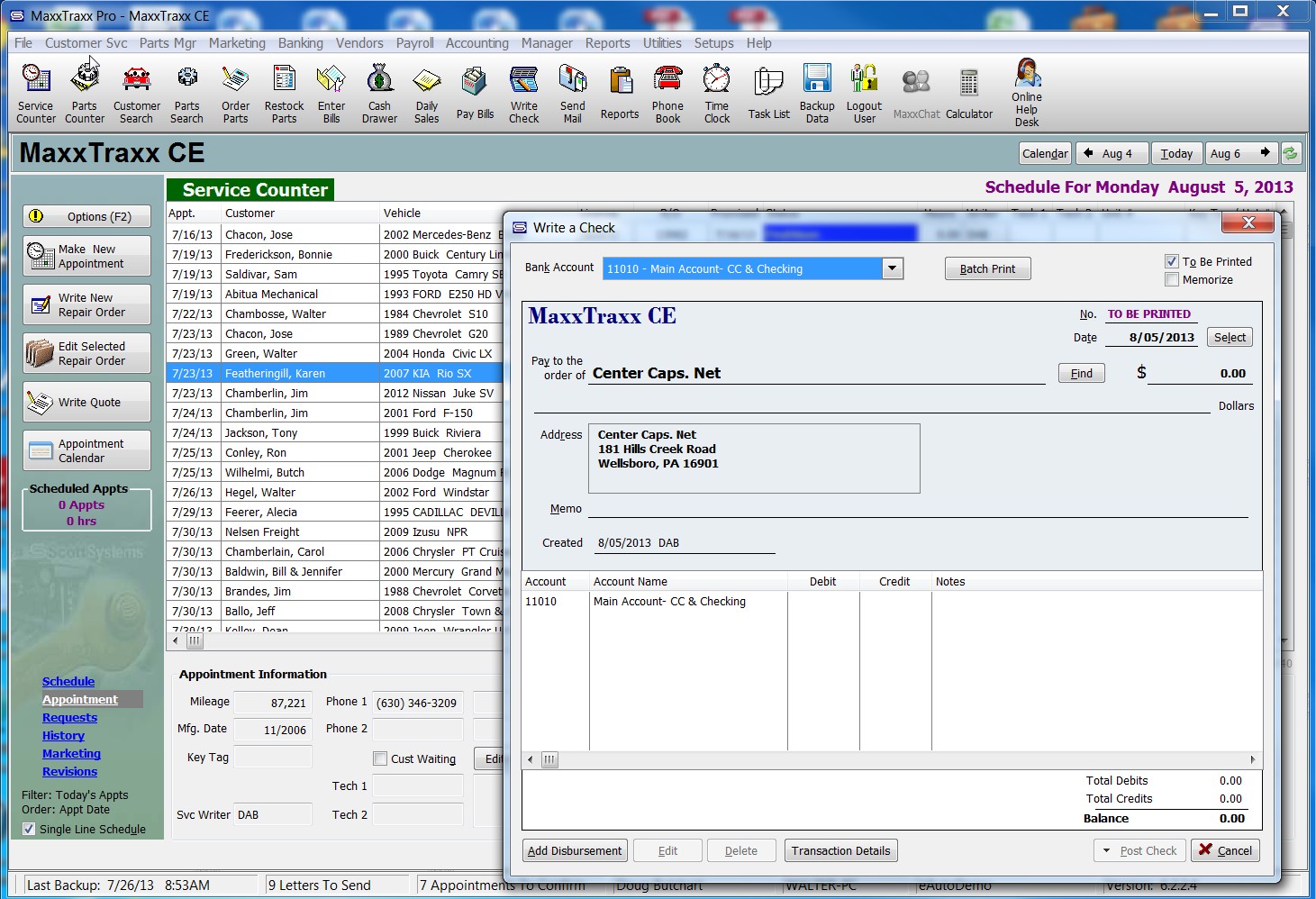Image resolution: width=1316 pixels, height=899 pixels.
Task: Open Online Help Desk
Action: pos(1027,93)
